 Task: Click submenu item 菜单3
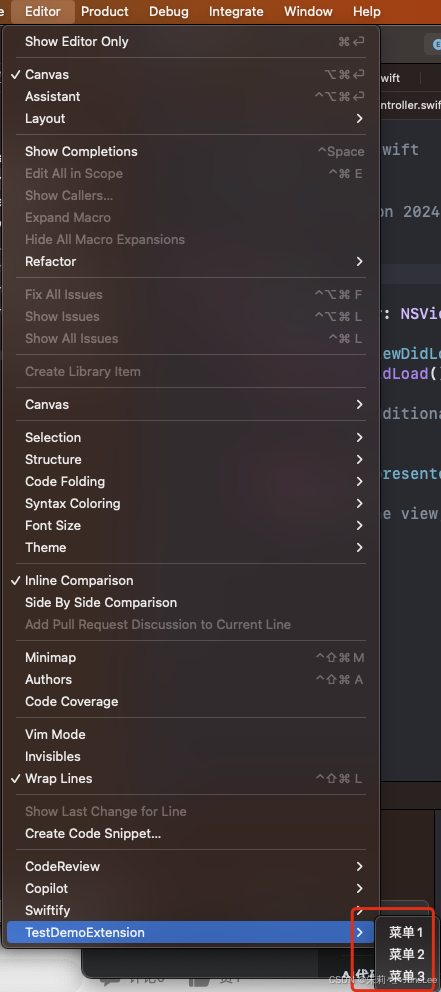(x=406, y=976)
